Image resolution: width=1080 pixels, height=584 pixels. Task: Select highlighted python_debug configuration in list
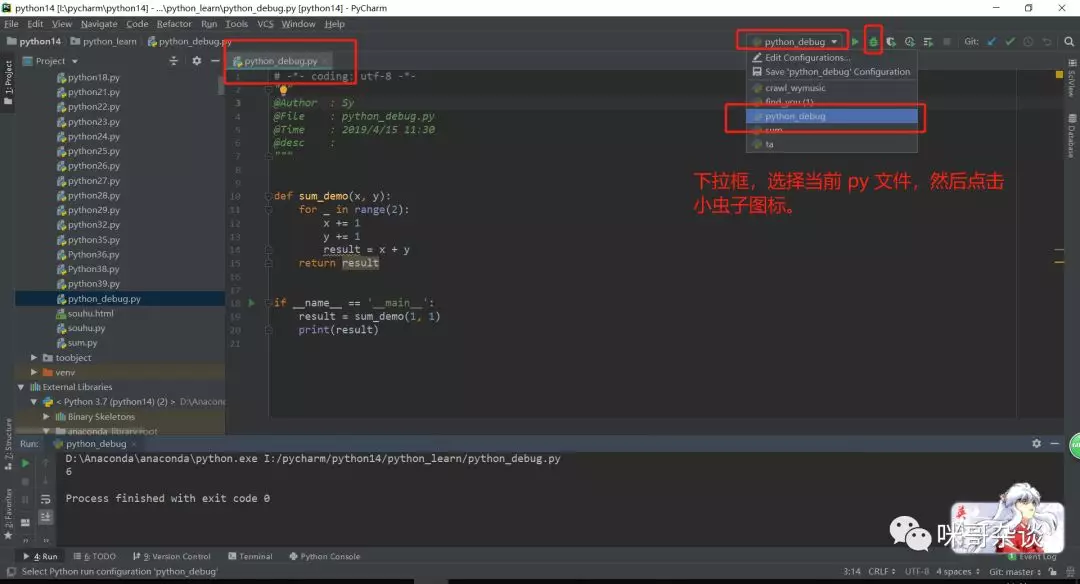point(831,116)
